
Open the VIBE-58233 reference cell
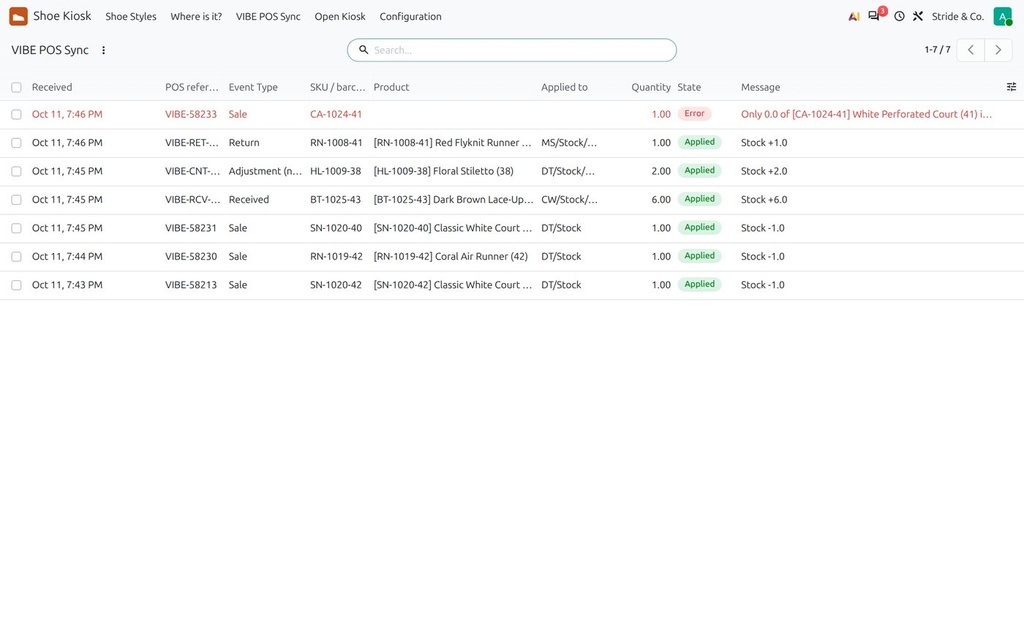pos(191,114)
